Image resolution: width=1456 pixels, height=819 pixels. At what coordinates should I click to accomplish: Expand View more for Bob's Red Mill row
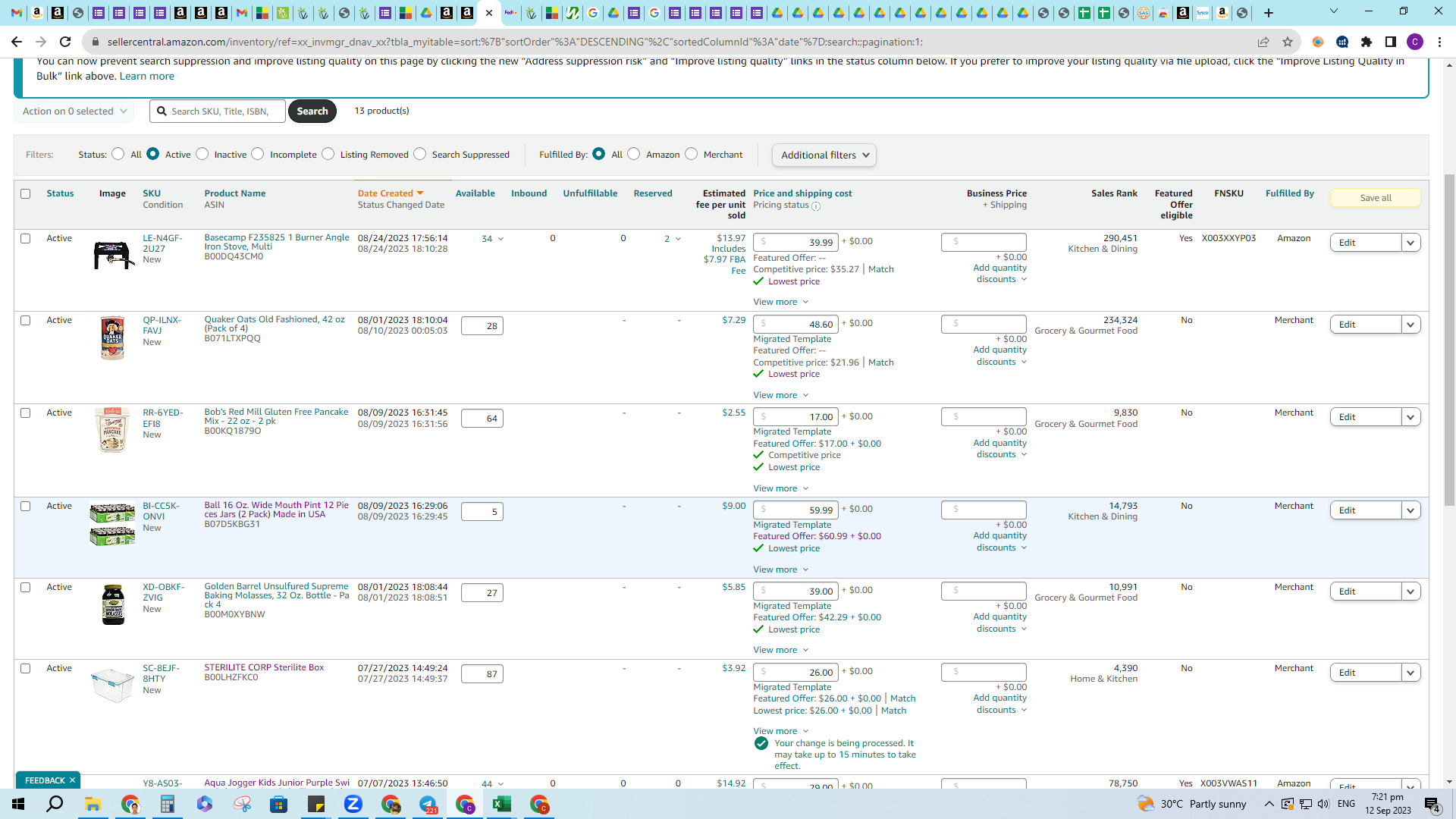(x=780, y=488)
